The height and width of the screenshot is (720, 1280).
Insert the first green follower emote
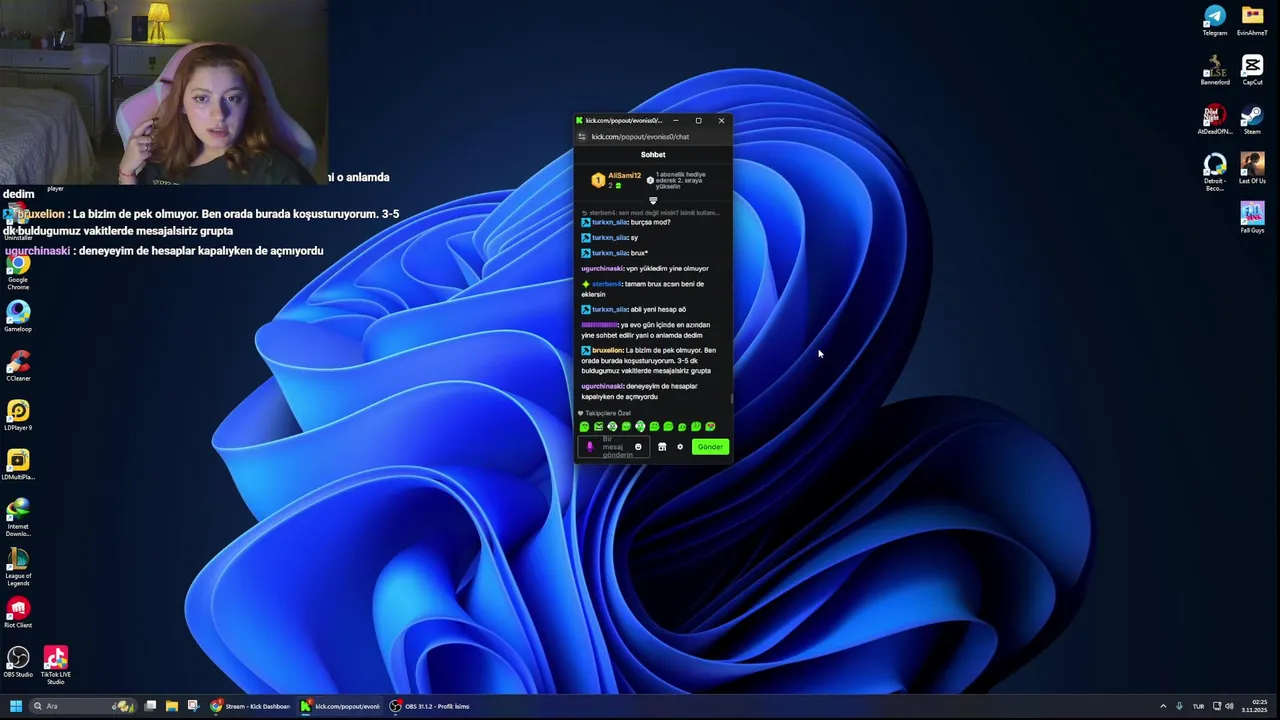584,427
